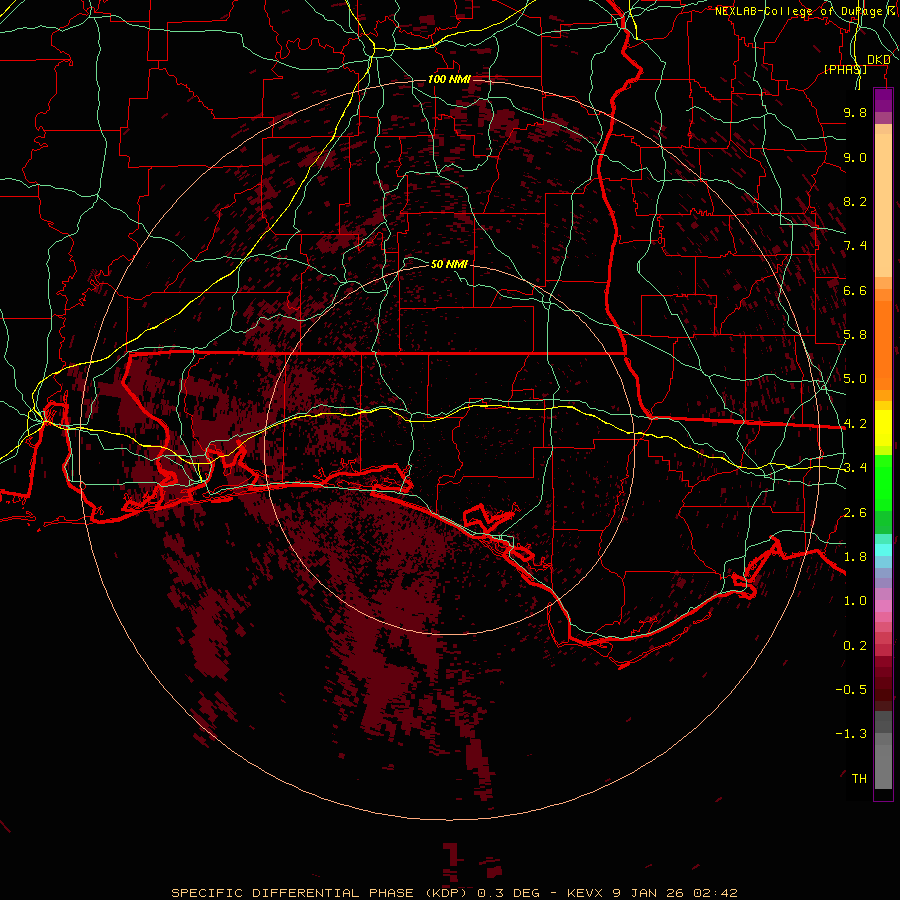Click the 0.2 legend value
The width and height of the screenshot is (900, 900).
click(x=855, y=646)
